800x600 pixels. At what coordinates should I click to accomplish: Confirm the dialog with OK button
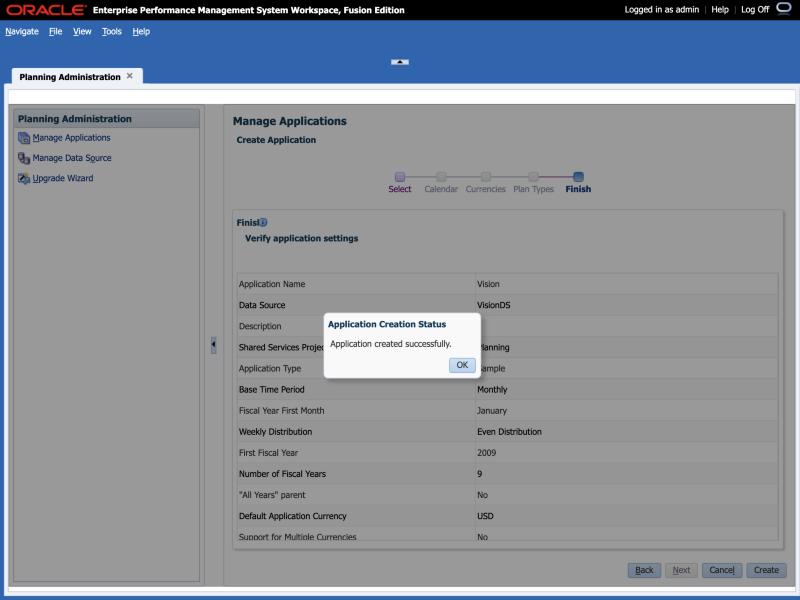tap(462, 365)
